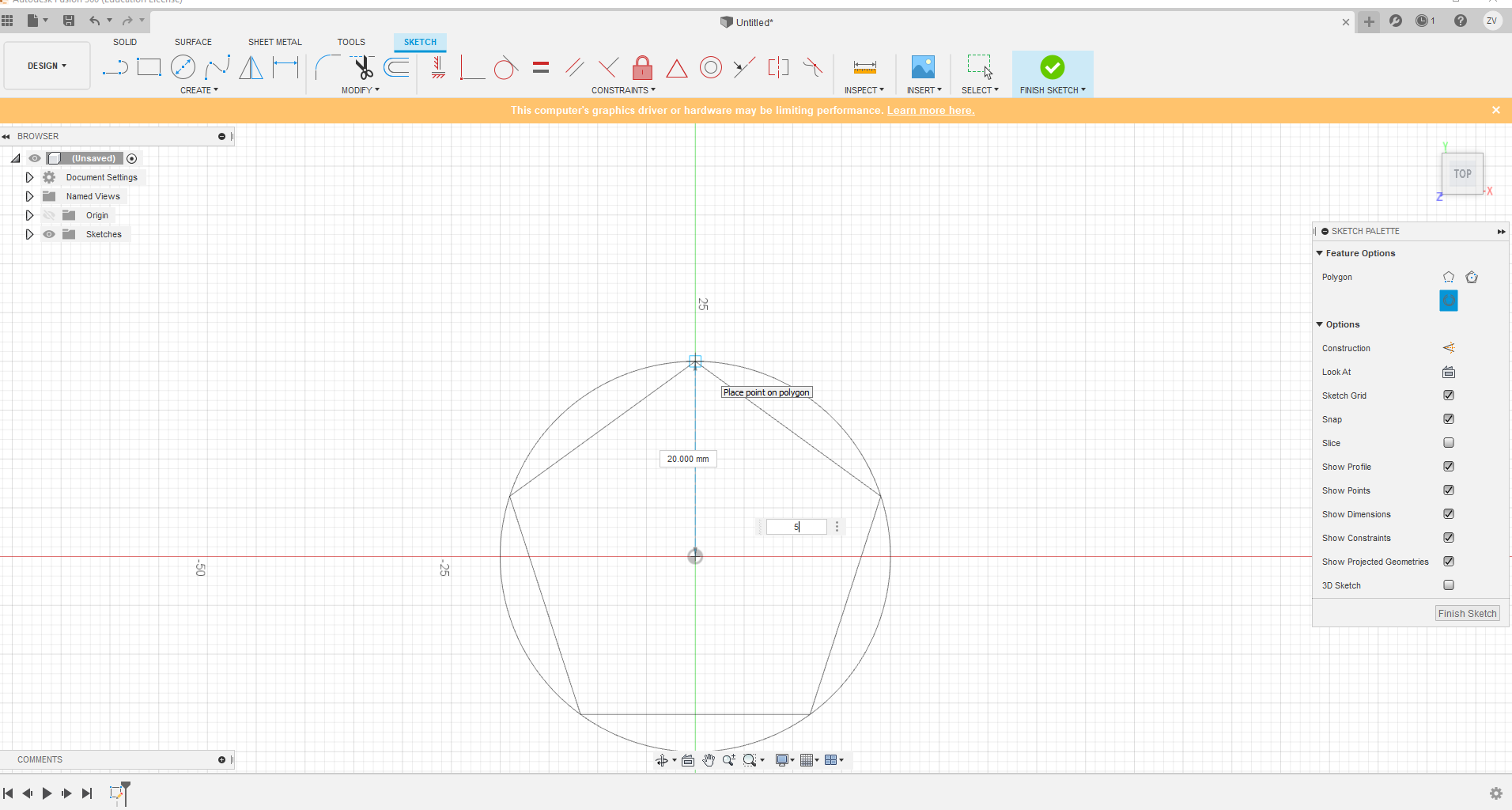Select the Trim scissors tool
Image resolution: width=1512 pixels, height=810 pixels.
363,67
